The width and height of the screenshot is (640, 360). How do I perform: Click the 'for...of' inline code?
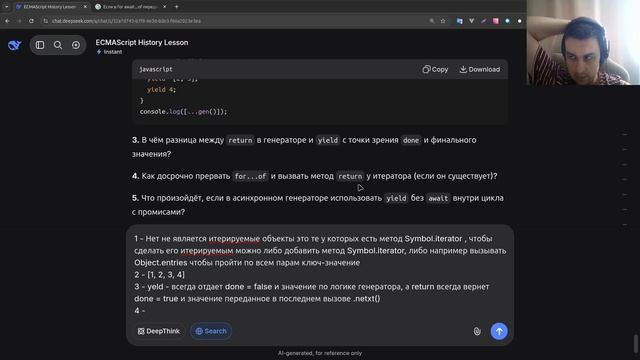251,176
